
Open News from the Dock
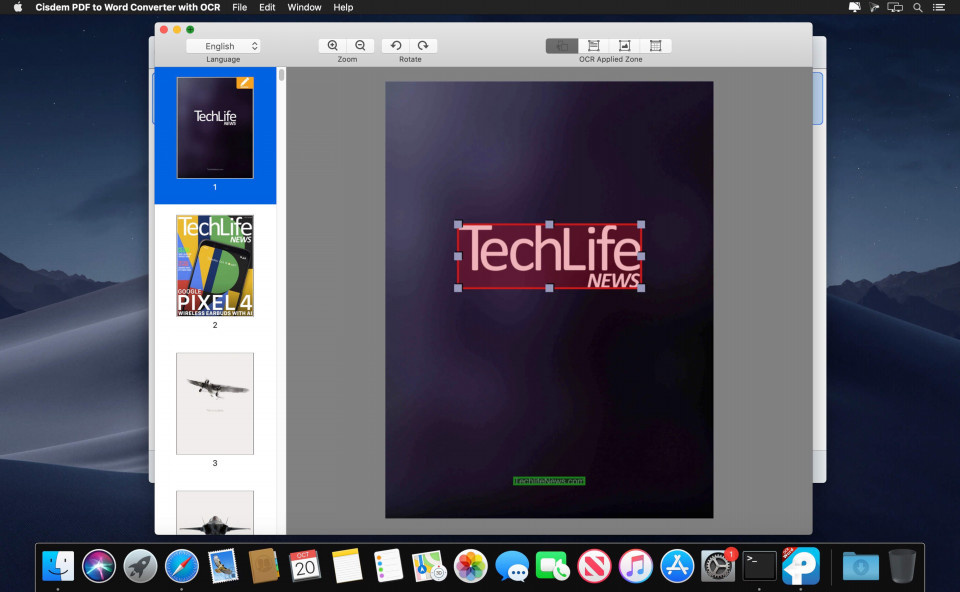point(594,566)
